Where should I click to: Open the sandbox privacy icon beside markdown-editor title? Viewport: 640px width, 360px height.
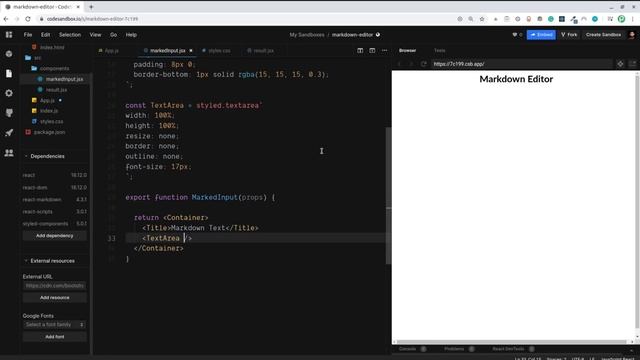378,35
